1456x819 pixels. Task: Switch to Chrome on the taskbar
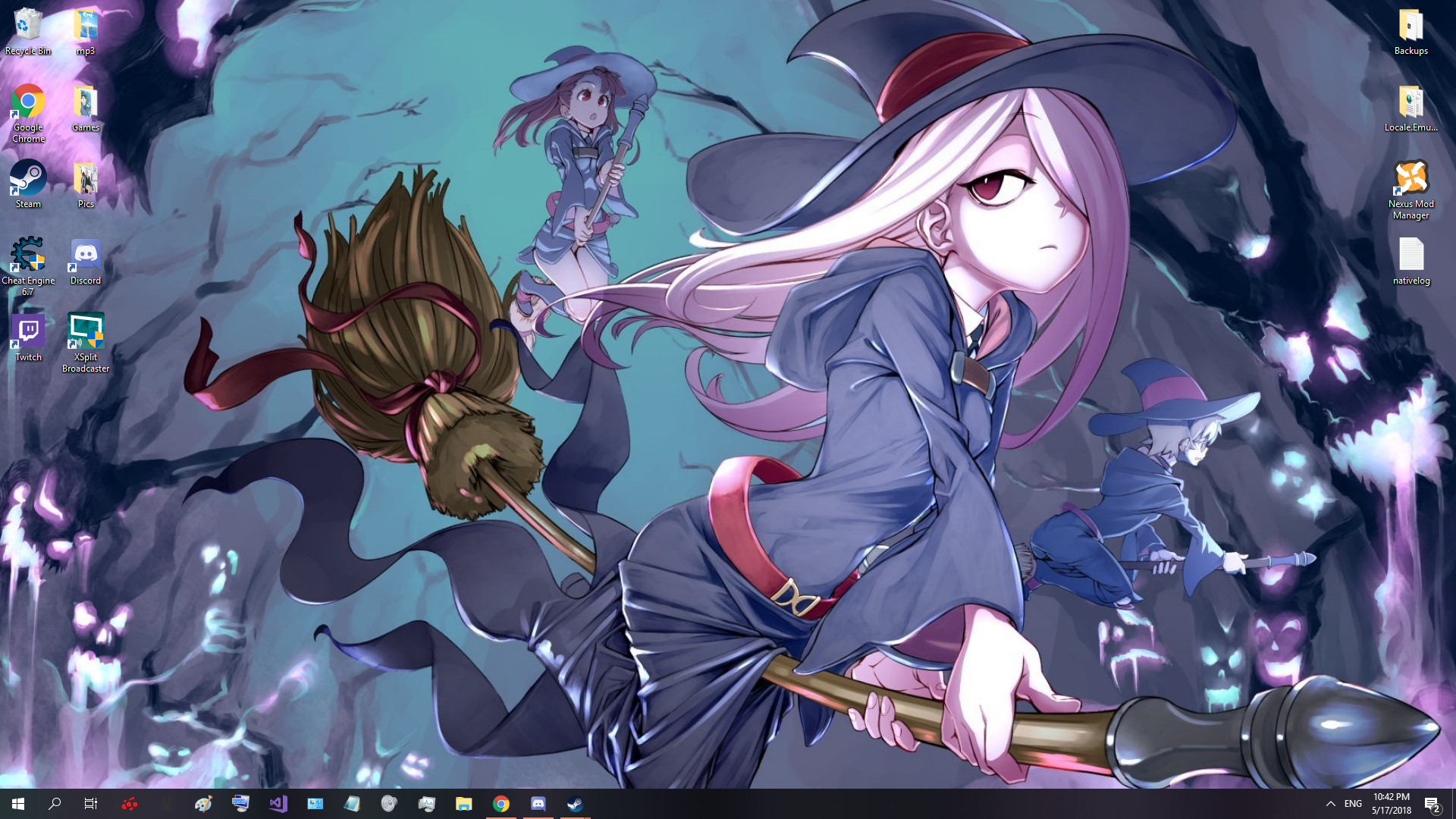(x=500, y=804)
